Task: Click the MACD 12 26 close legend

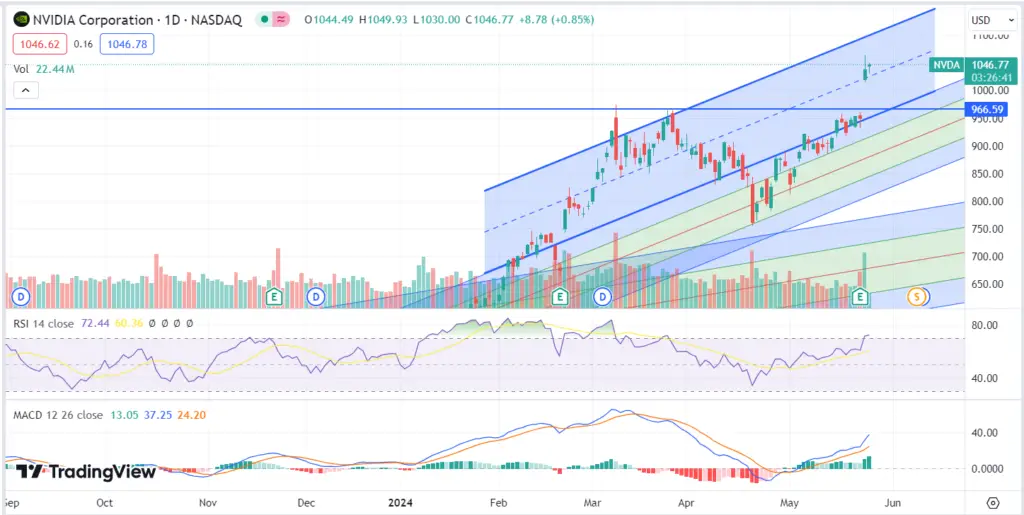Action: coord(57,414)
